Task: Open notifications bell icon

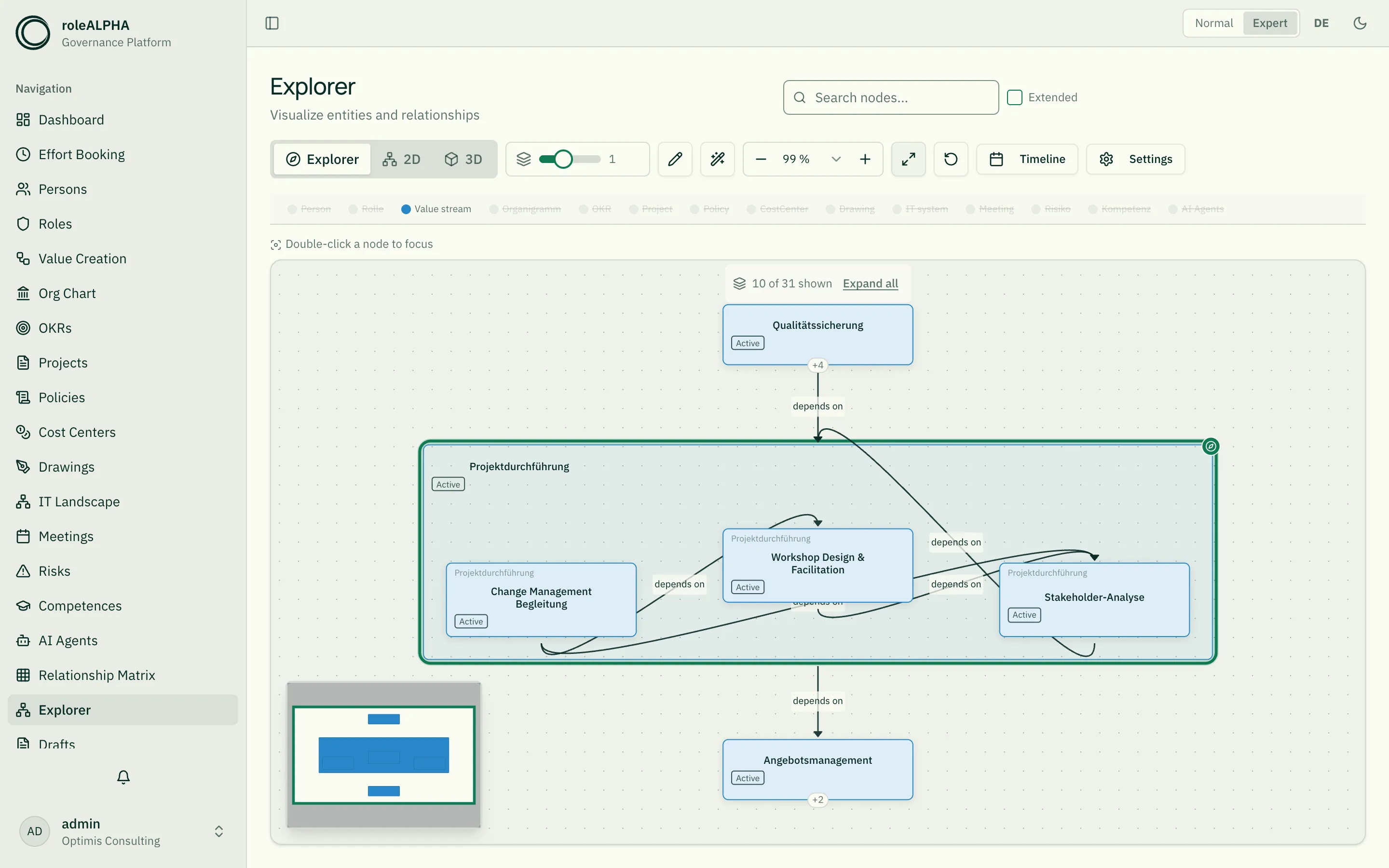Action: click(123, 777)
